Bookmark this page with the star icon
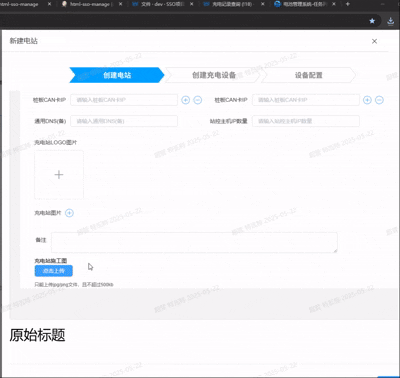 pyautogui.click(x=372, y=21)
